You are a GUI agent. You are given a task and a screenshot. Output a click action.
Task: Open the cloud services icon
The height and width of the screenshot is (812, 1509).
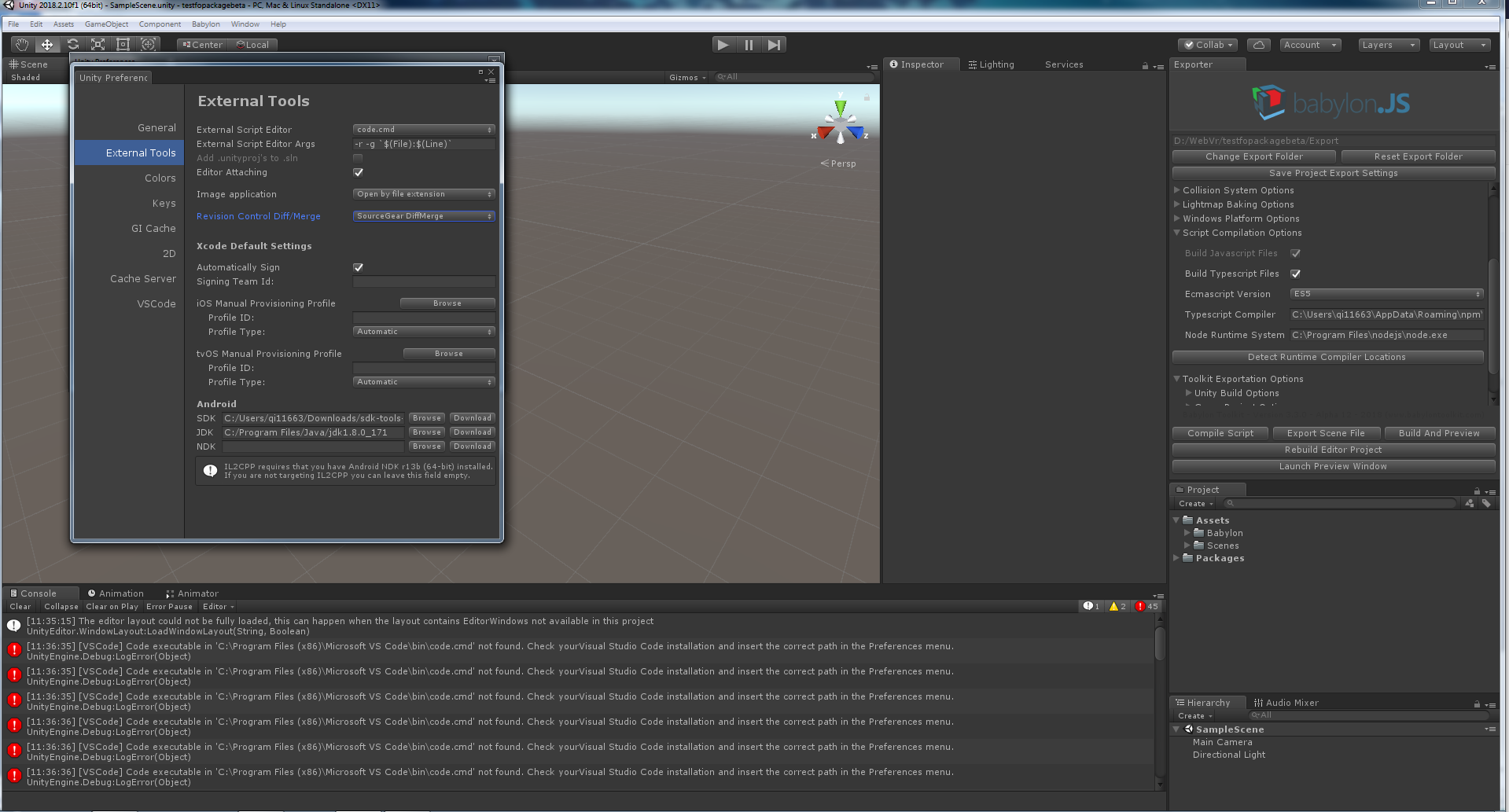[x=1259, y=45]
